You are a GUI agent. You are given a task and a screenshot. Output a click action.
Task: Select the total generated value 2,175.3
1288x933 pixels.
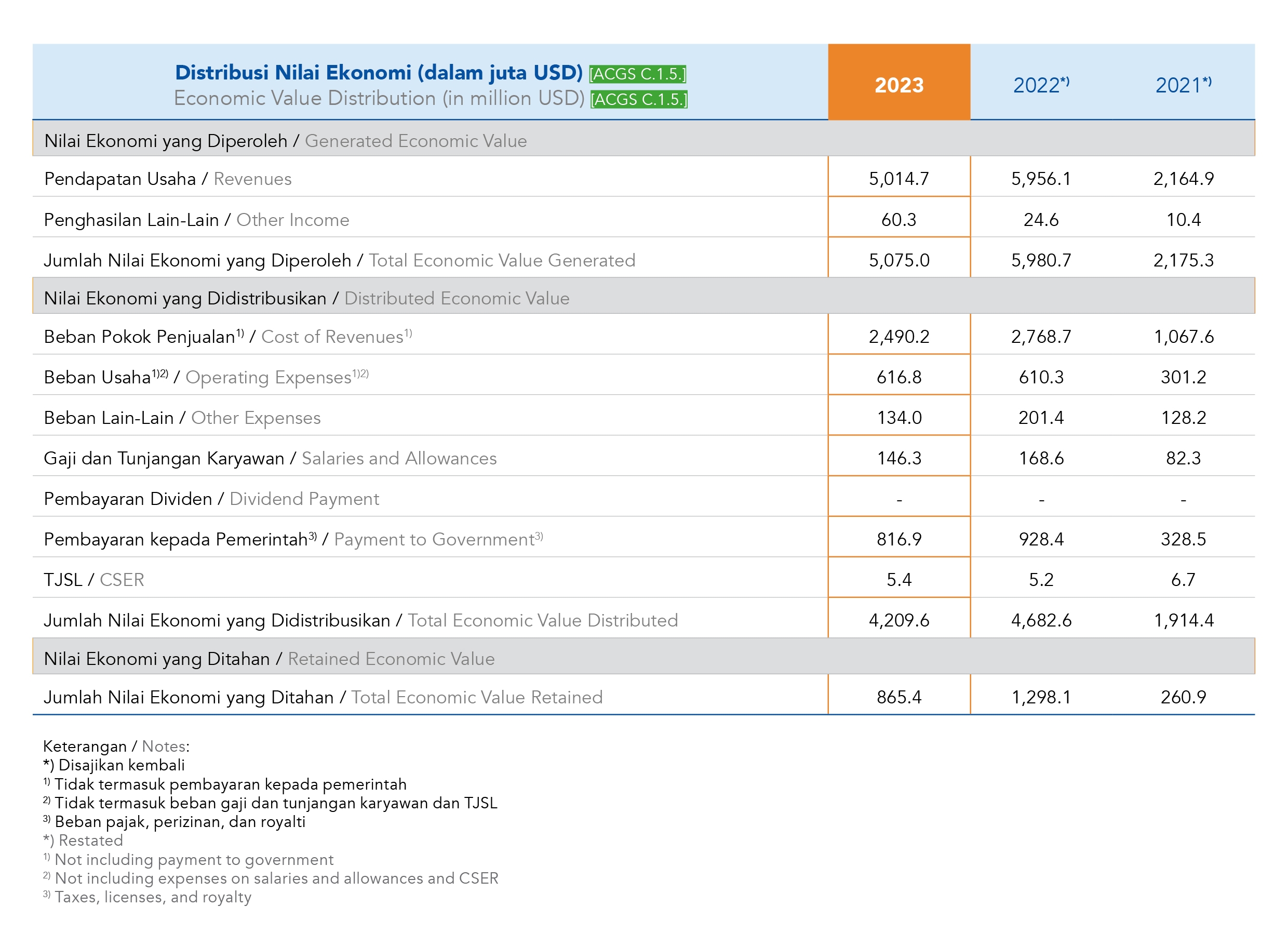(1184, 260)
